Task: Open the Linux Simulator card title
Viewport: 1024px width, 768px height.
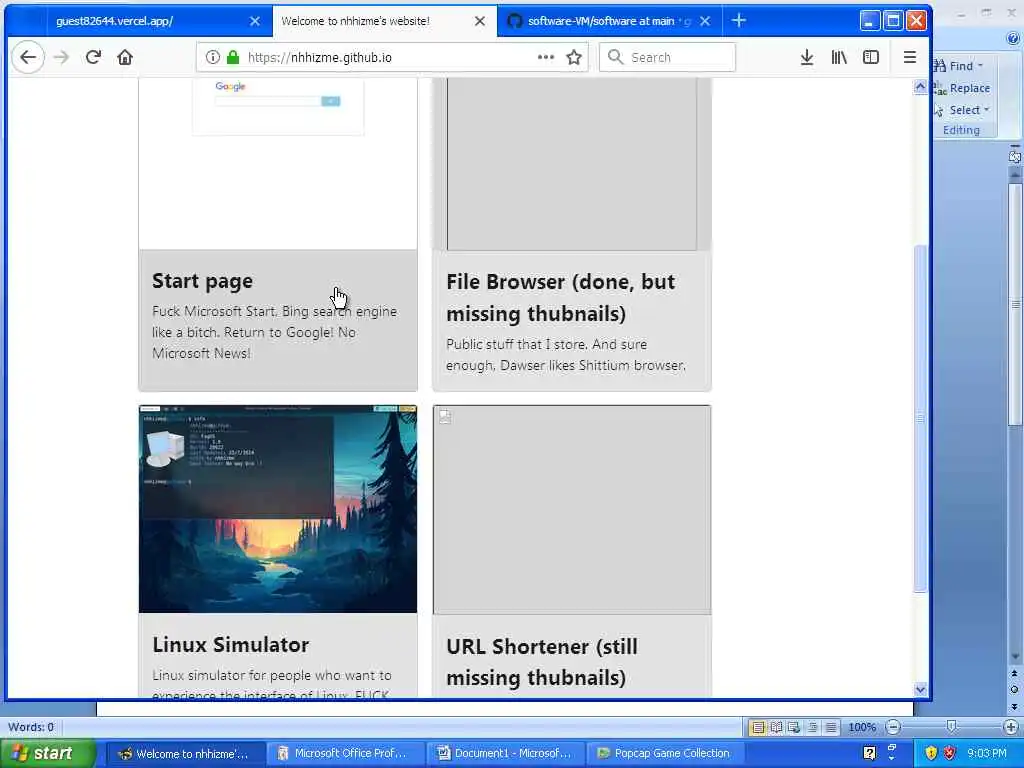Action: click(x=231, y=645)
